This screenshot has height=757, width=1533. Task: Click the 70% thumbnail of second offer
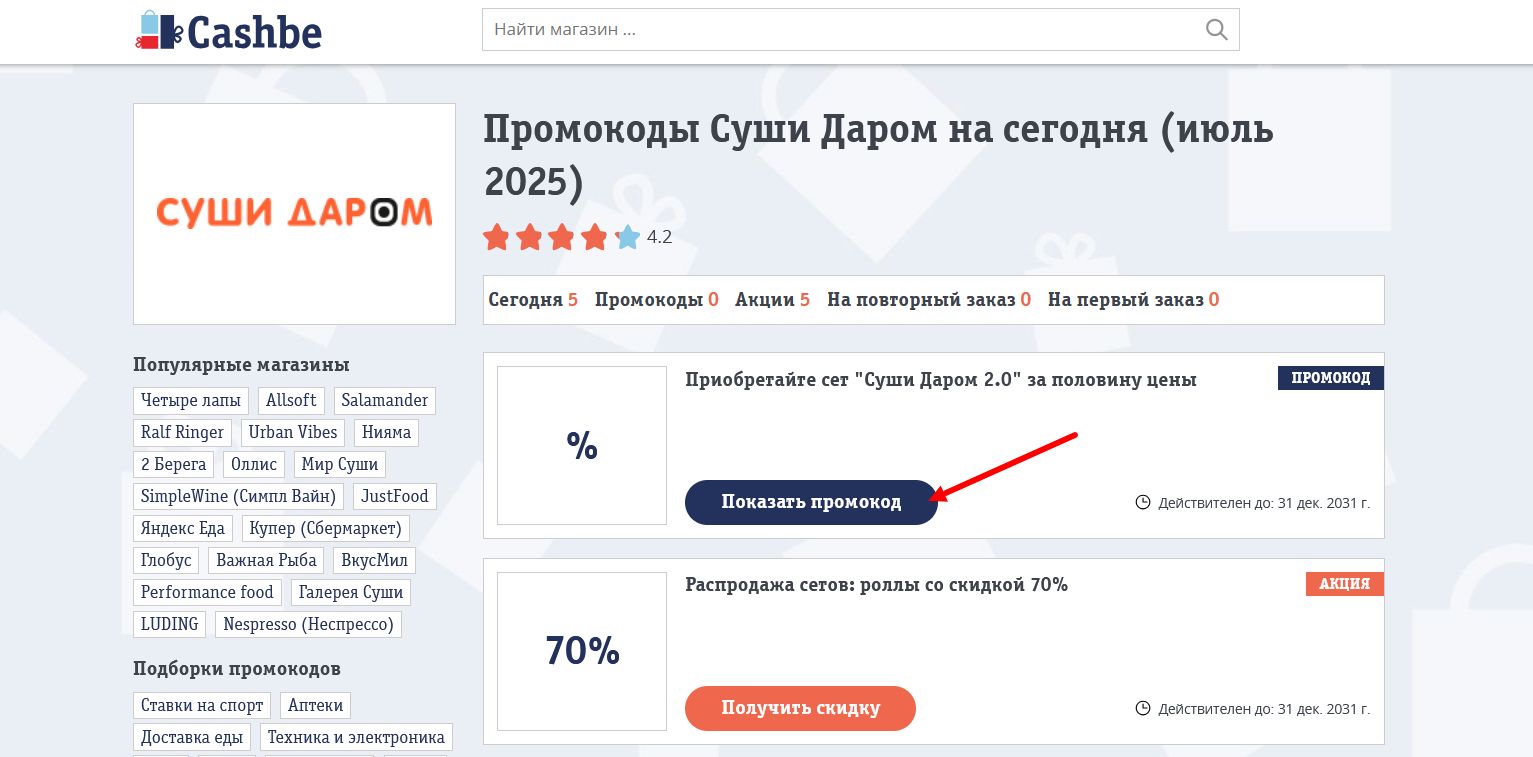[582, 651]
